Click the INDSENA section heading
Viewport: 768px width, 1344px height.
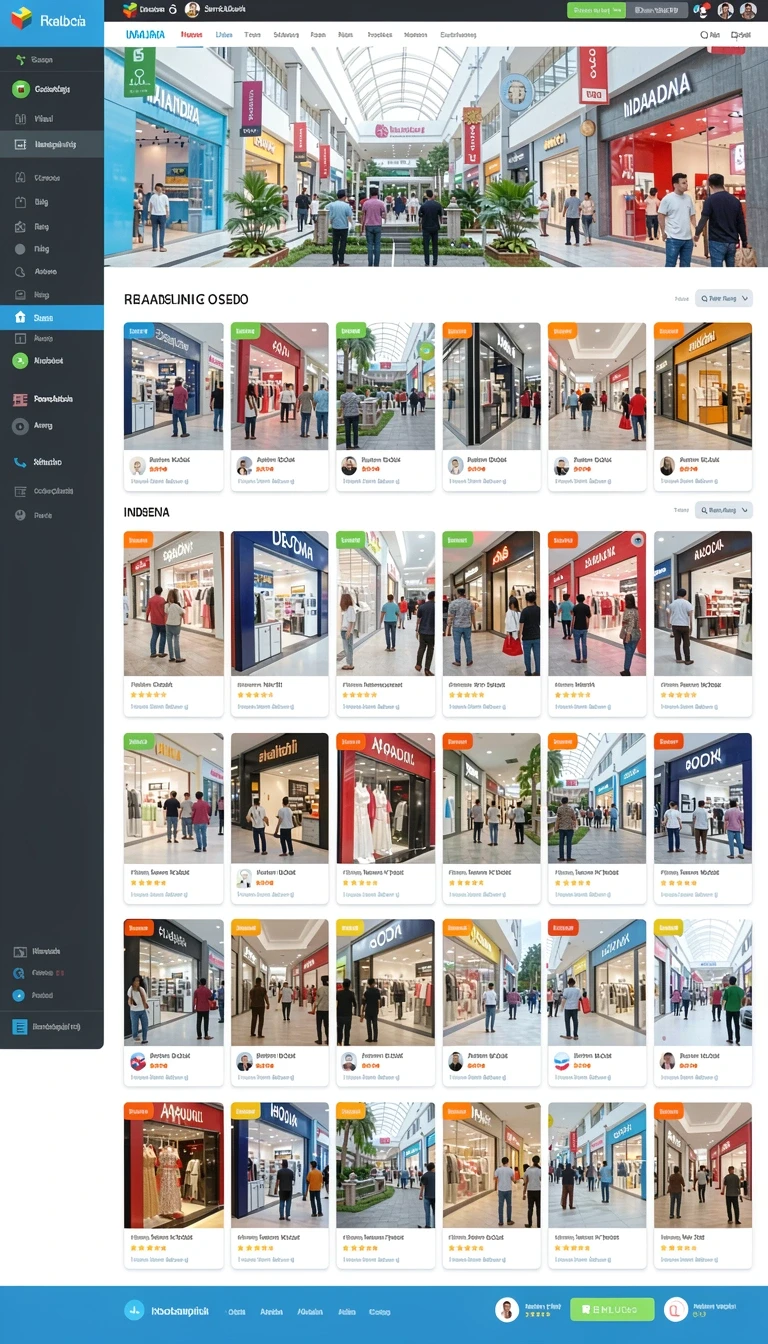pyautogui.click(x=146, y=512)
